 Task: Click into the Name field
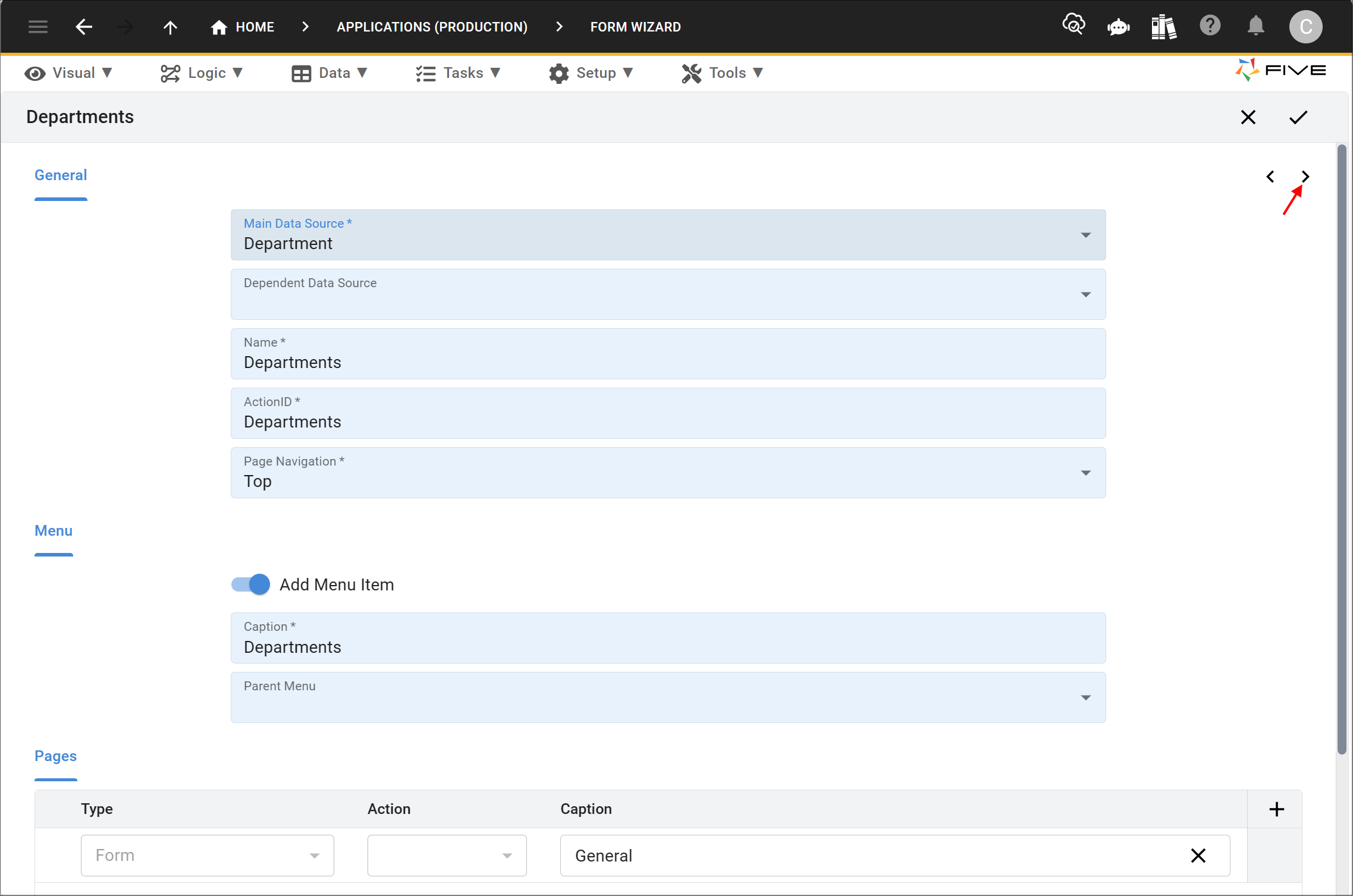(668, 354)
